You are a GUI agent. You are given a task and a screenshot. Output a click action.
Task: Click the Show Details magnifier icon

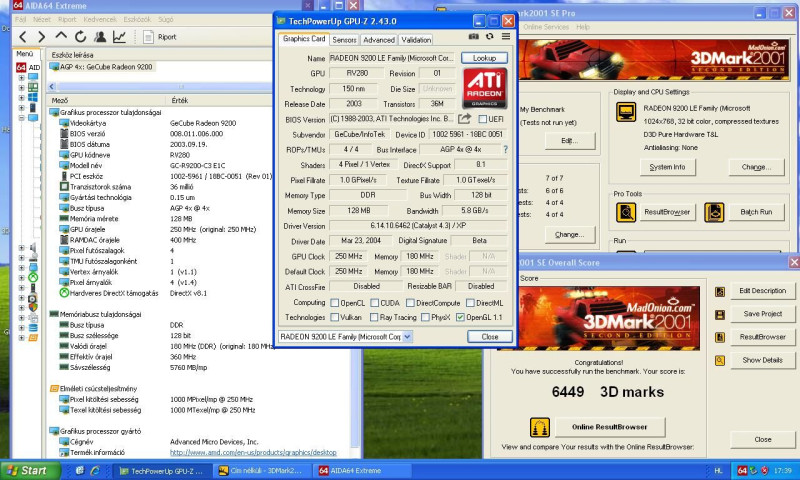[x=720, y=361]
